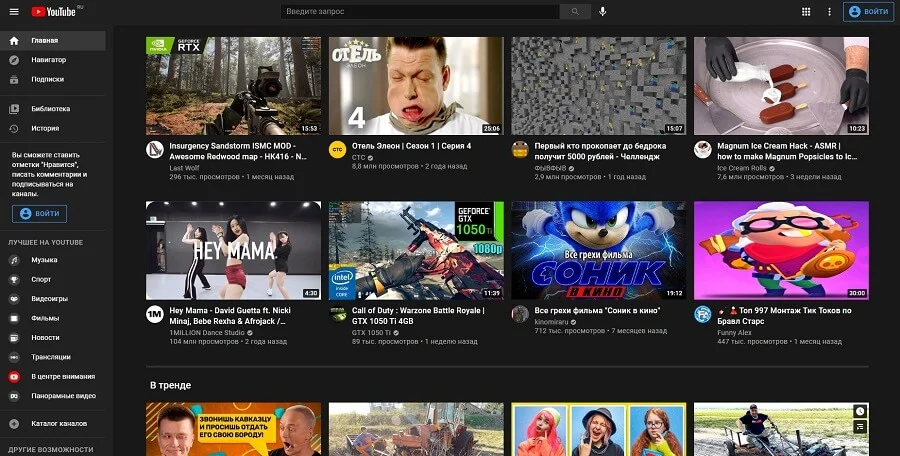Open История in sidebar
The image size is (900, 456).
tap(45, 128)
